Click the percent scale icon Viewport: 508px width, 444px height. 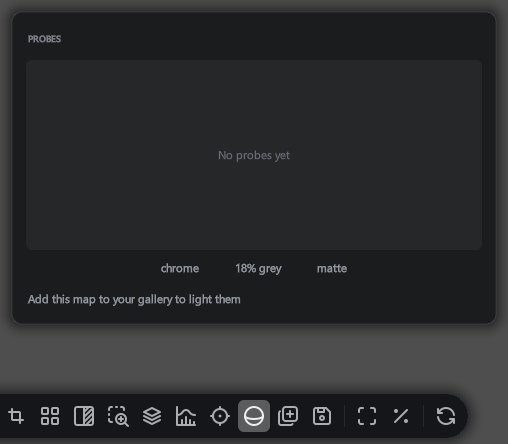[401, 416]
